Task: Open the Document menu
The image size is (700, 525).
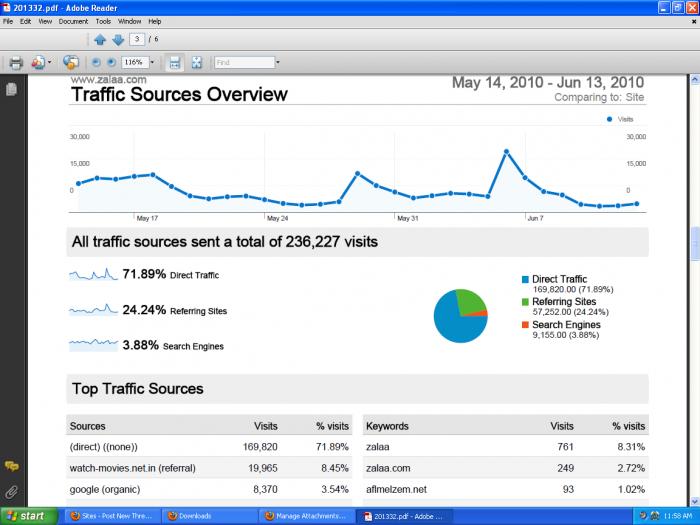Action: click(x=73, y=21)
